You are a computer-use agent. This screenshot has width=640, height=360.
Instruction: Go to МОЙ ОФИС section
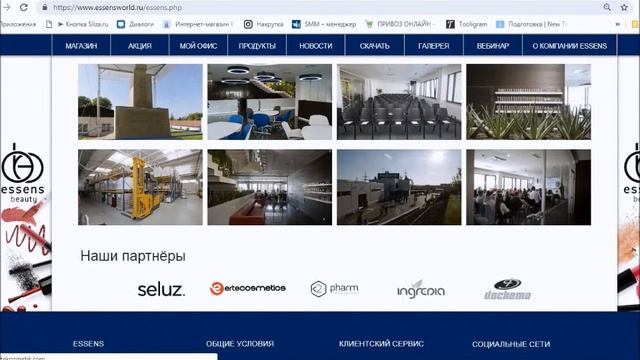click(198, 46)
